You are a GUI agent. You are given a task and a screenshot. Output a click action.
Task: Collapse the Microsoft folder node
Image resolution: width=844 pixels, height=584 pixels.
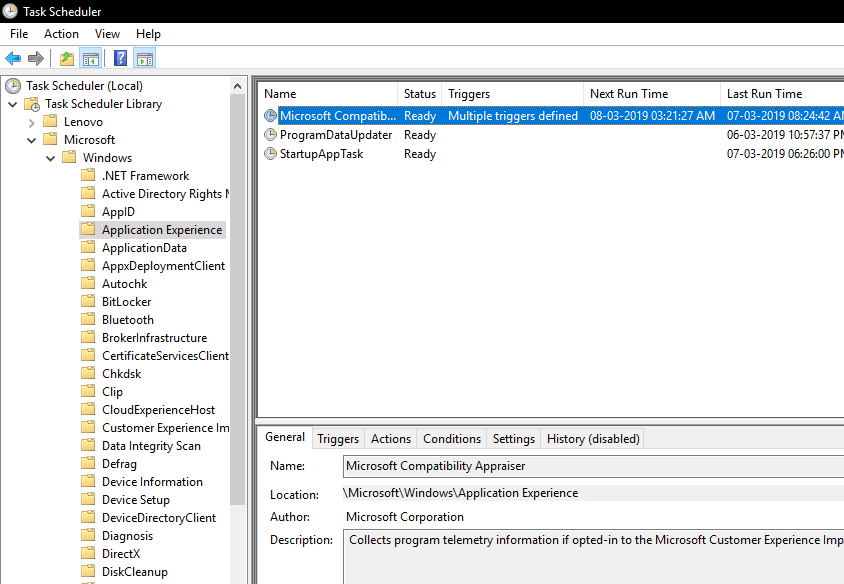[32, 140]
